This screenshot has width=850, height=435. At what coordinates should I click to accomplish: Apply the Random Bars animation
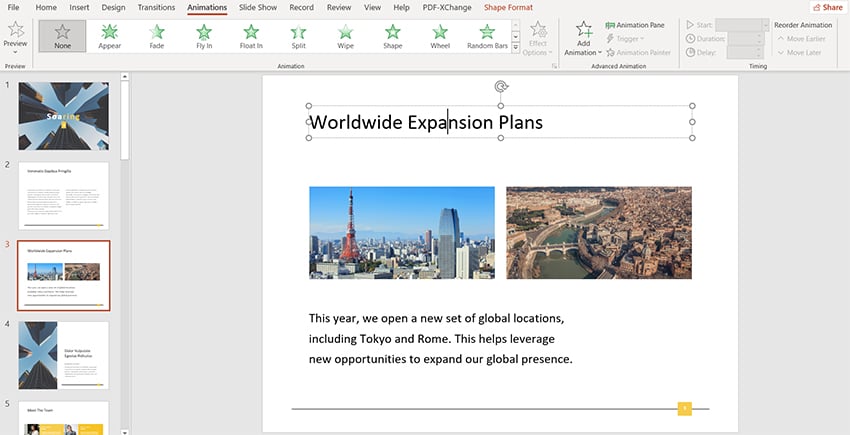pos(487,37)
